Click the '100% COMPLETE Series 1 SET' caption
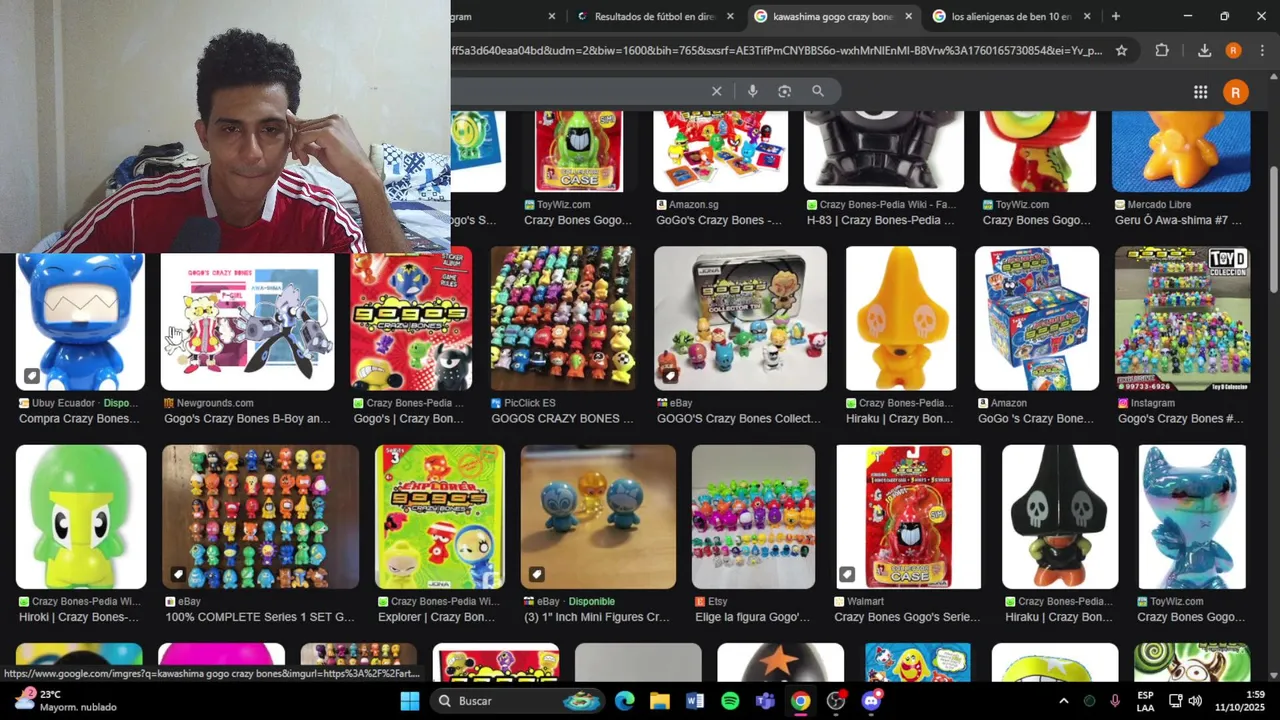Viewport: 1280px width, 720px height. [260, 617]
